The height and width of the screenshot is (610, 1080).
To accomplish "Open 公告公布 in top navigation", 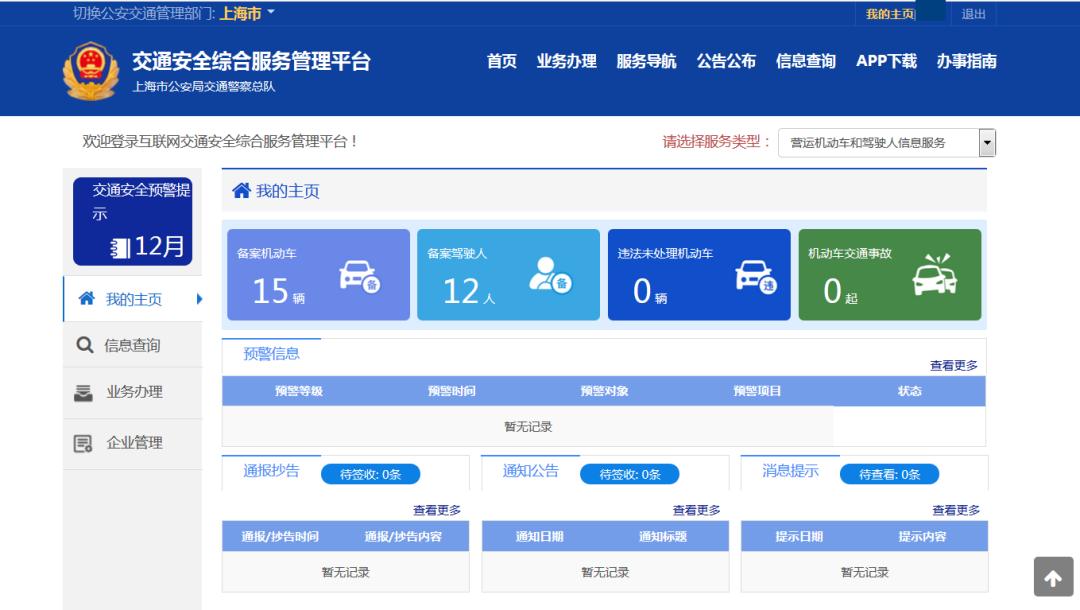I will [x=726, y=61].
